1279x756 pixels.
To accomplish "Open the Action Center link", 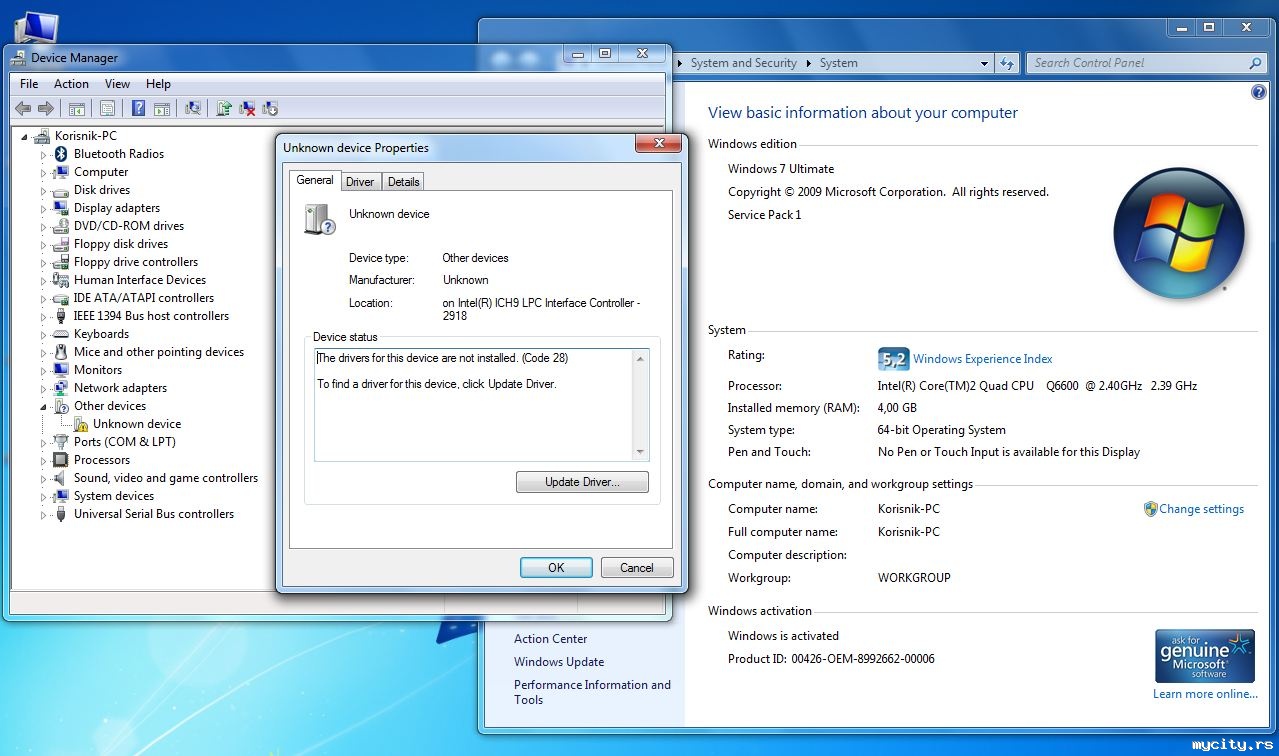I will 550,639.
